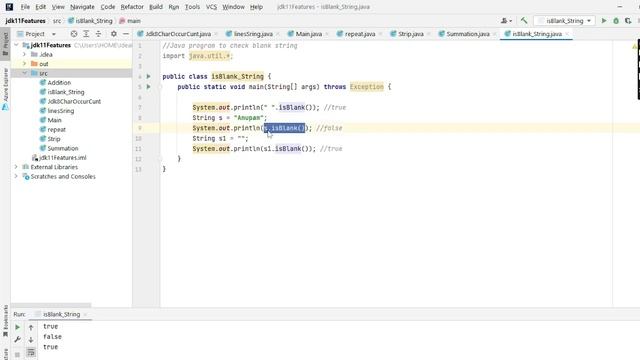Open the Build menu
The image size is (640, 360).
pyautogui.click(x=156, y=7)
